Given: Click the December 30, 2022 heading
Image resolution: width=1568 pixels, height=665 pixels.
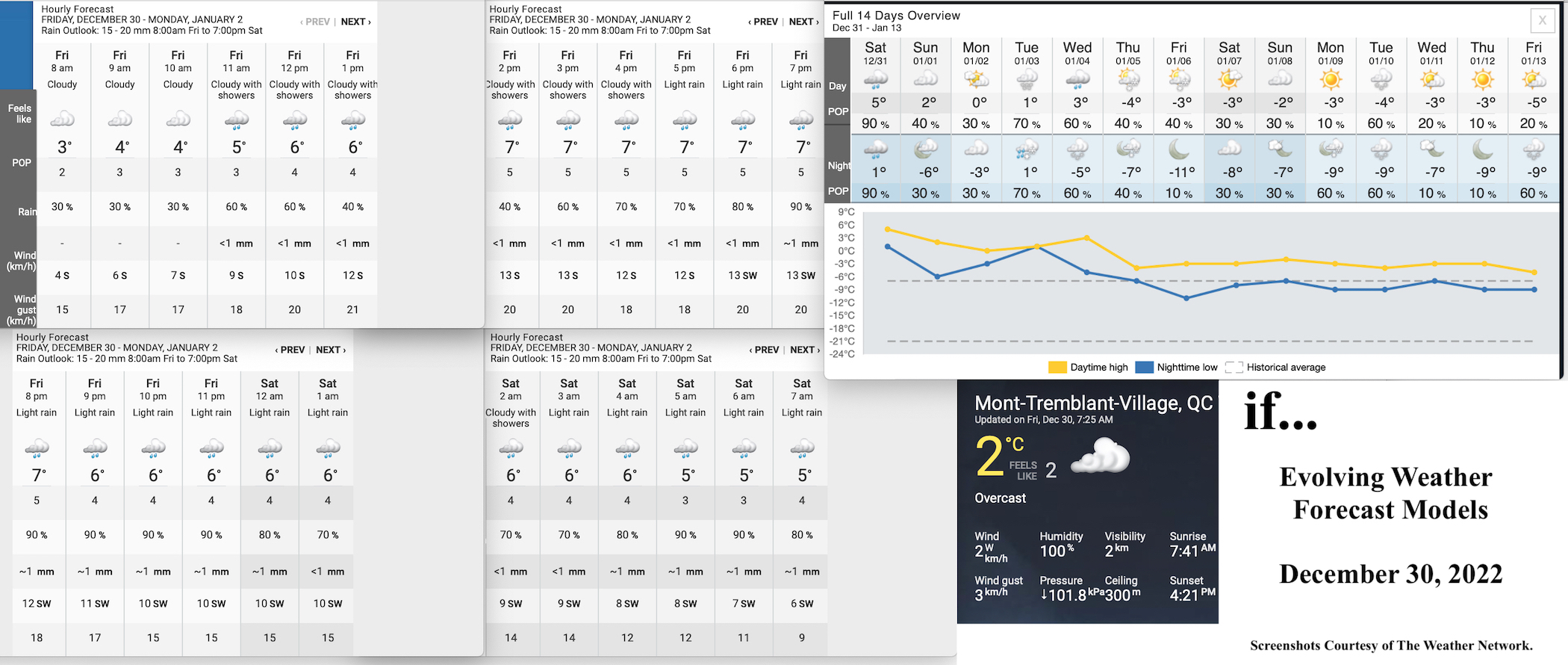Looking at the screenshot, I should 1390,574.
